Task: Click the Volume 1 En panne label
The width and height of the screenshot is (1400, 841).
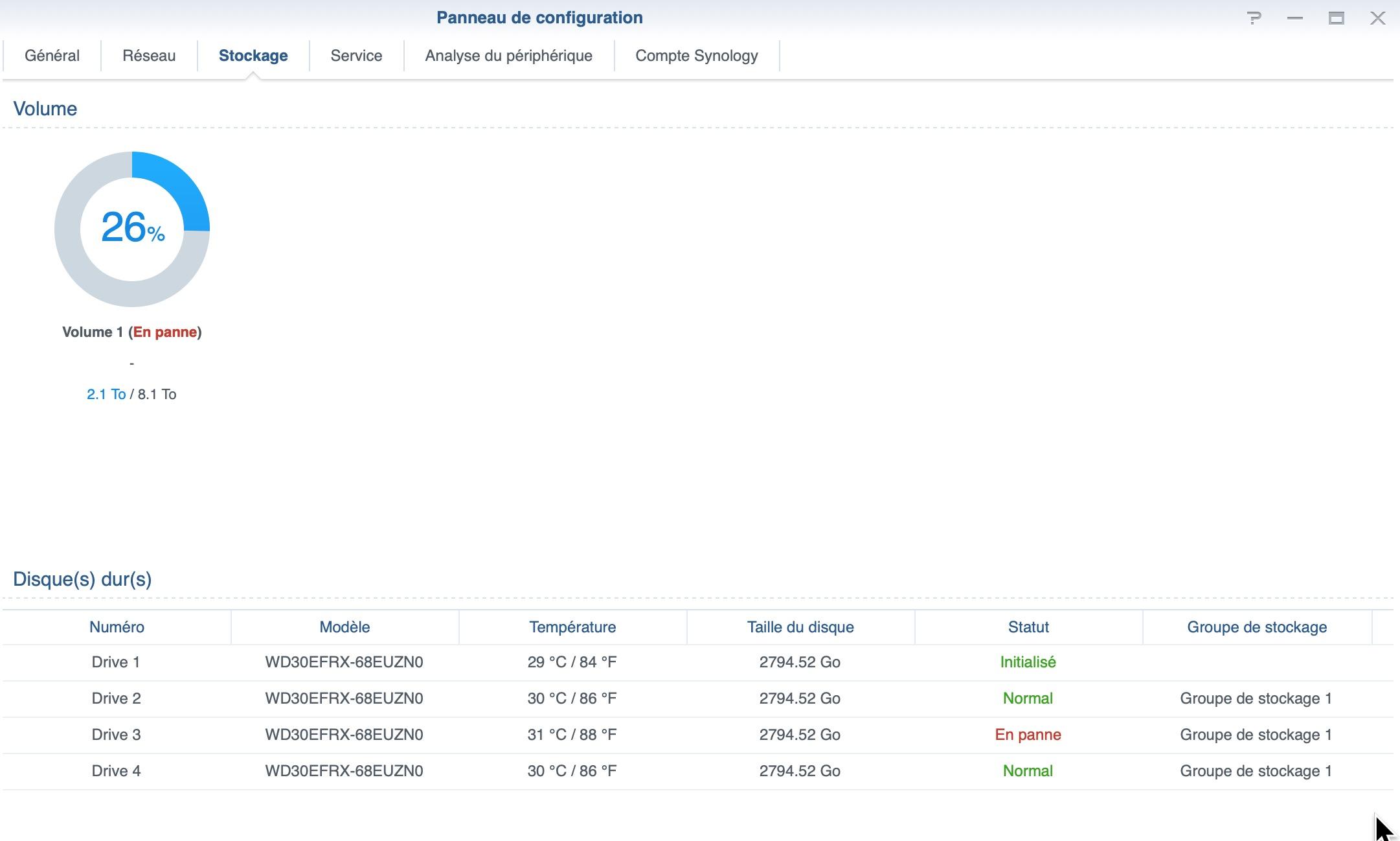Action: pos(132,332)
